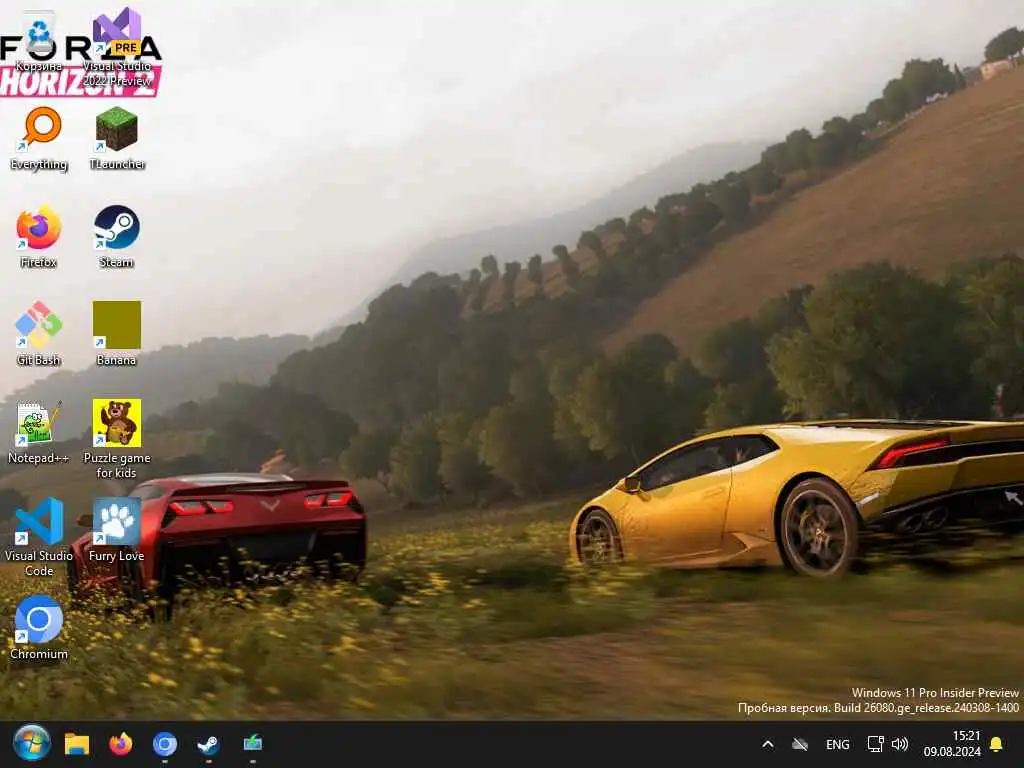Viewport: 1024px width, 768px height.
Task: Select the Furry Love paw icon
Action: (117, 530)
